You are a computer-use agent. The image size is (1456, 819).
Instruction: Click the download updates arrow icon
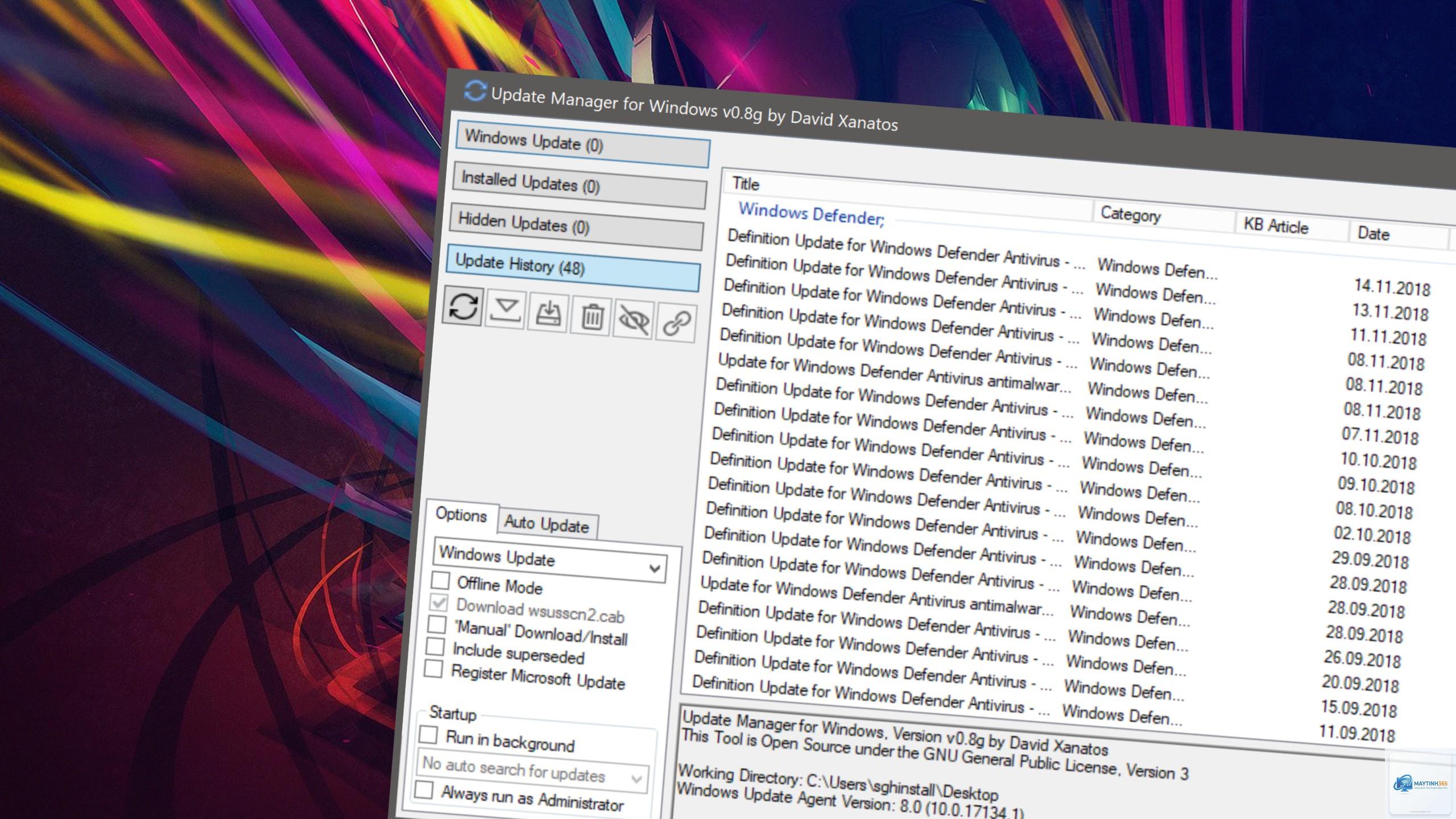[506, 311]
